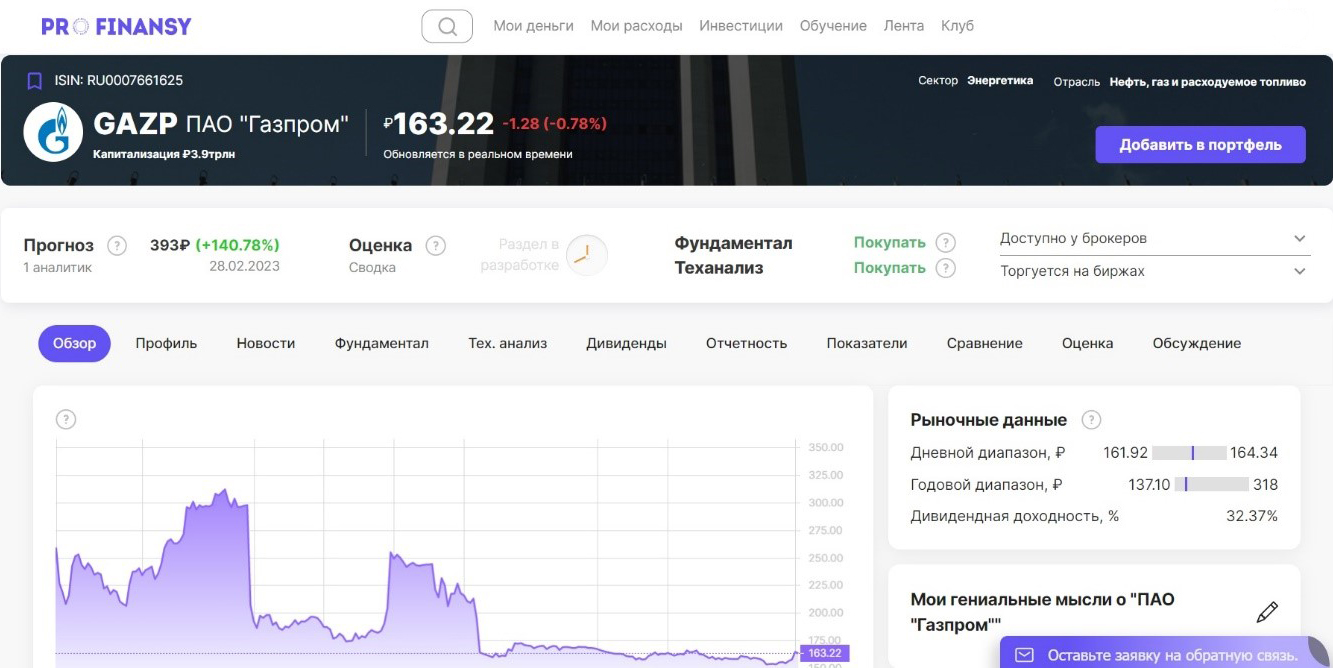Click the 137.10 yearly low value
The height and width of the screenshot is (668, 1333).
click(1149, 485)
